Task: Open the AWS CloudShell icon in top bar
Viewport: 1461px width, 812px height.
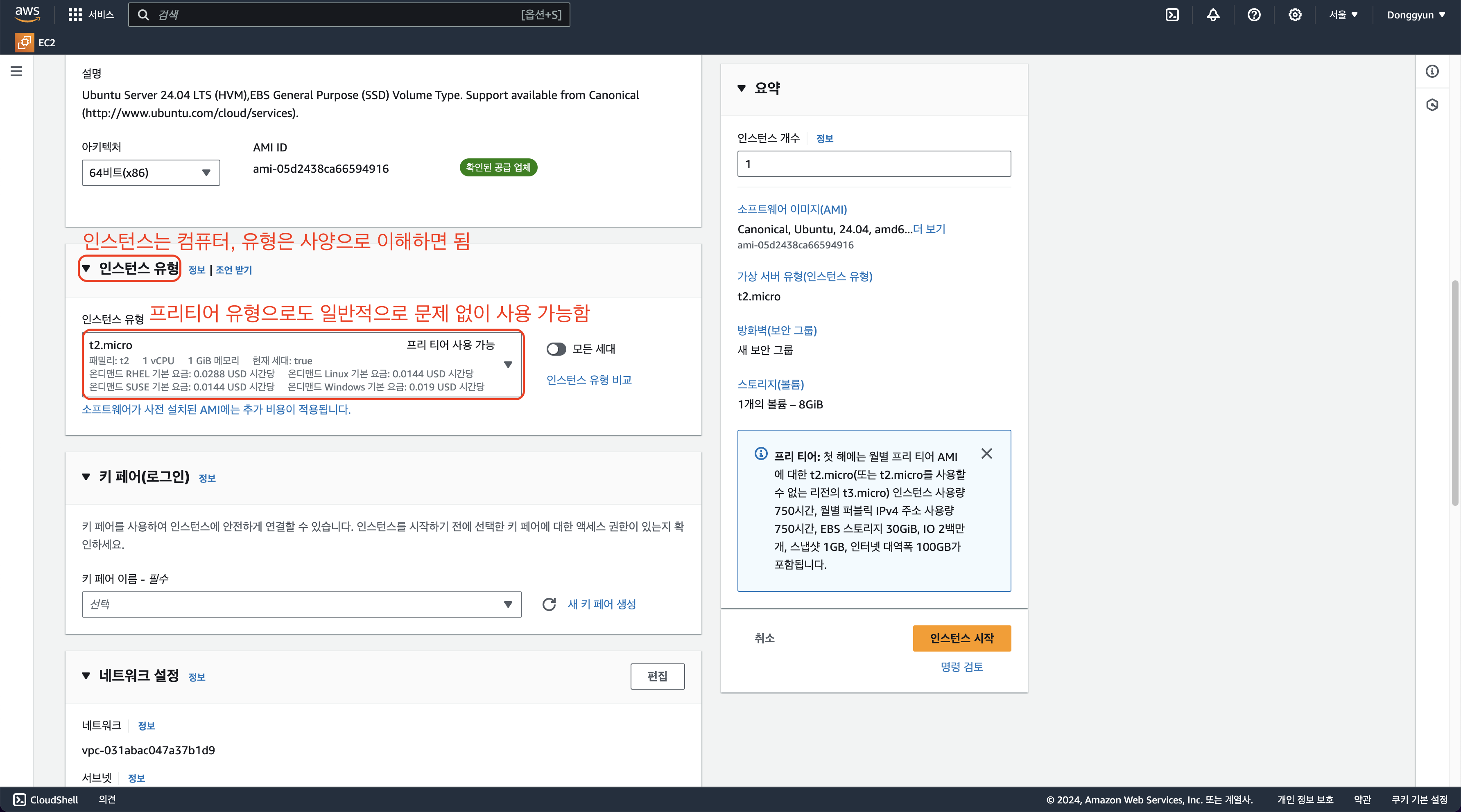Action: tap(1172, 15)
